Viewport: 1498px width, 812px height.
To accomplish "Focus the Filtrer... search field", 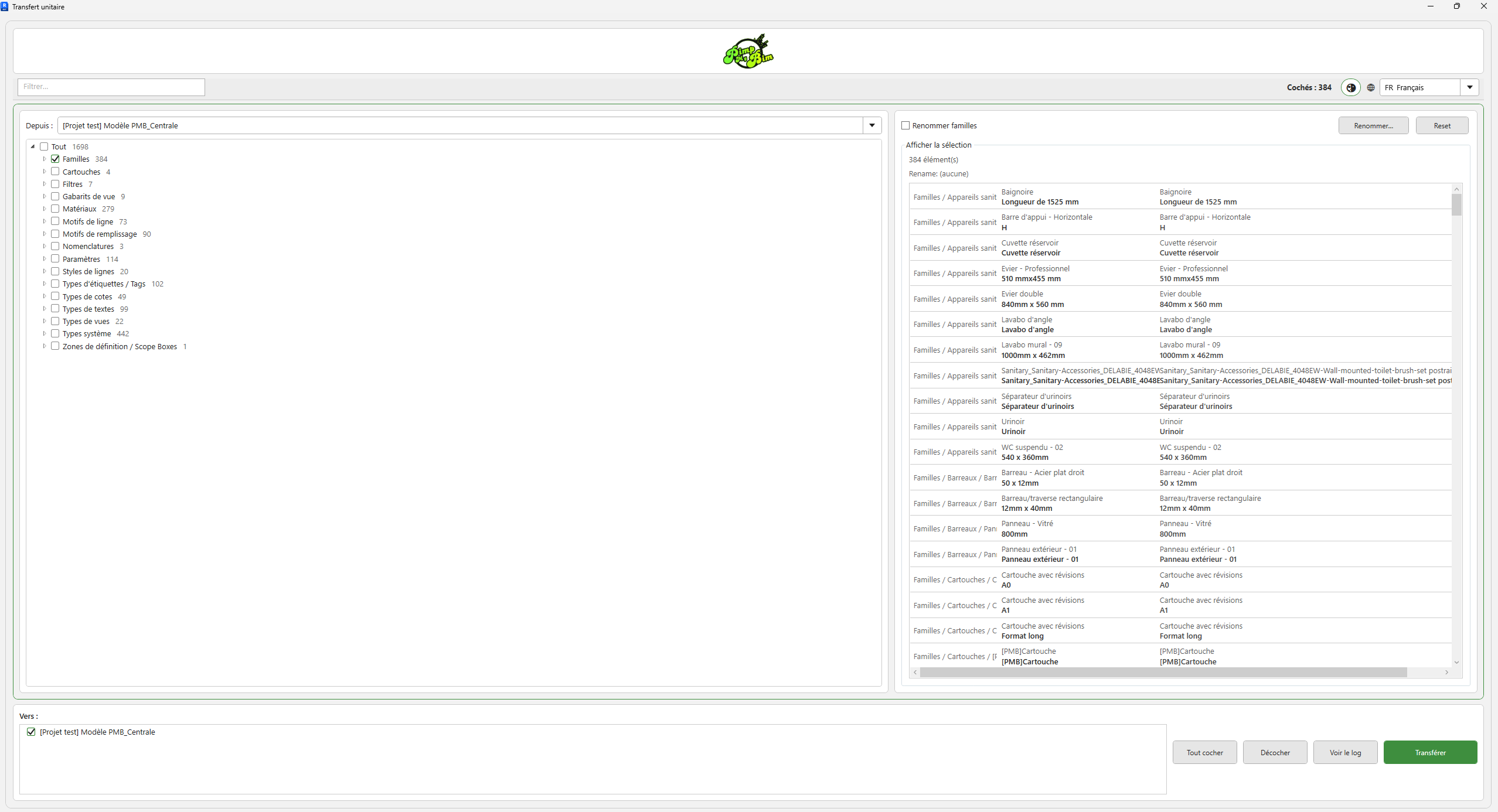I will [x=111, y=87].
